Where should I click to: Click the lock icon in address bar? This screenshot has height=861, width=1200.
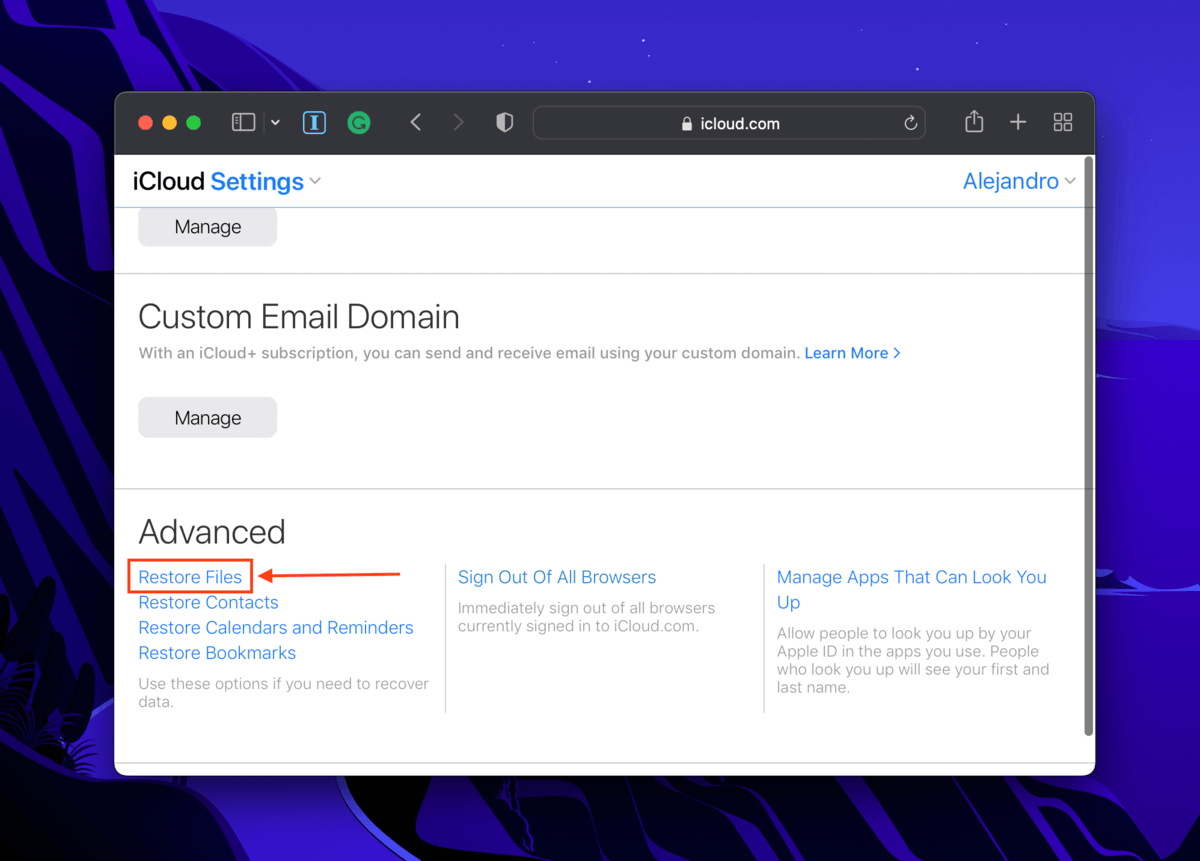(686, 124)
